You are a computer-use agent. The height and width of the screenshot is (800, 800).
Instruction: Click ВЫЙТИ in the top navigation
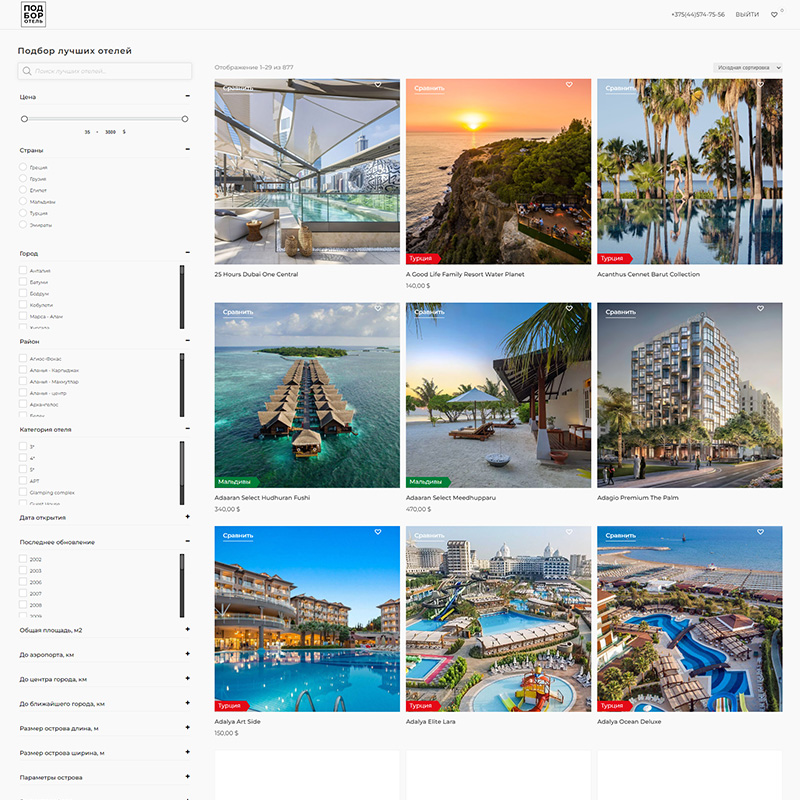click(x=746, y=15)
